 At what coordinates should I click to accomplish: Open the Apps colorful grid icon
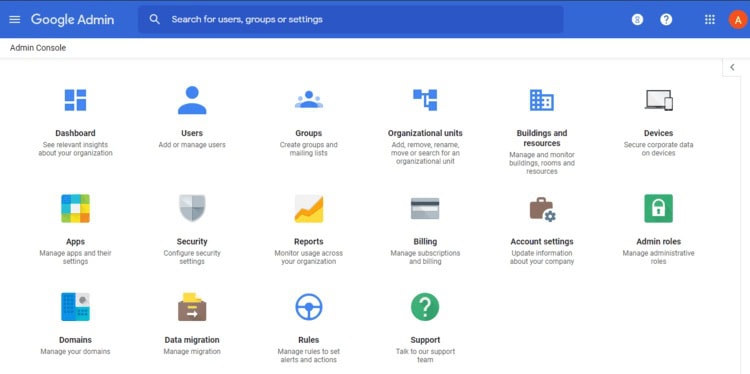pos(75,209)
